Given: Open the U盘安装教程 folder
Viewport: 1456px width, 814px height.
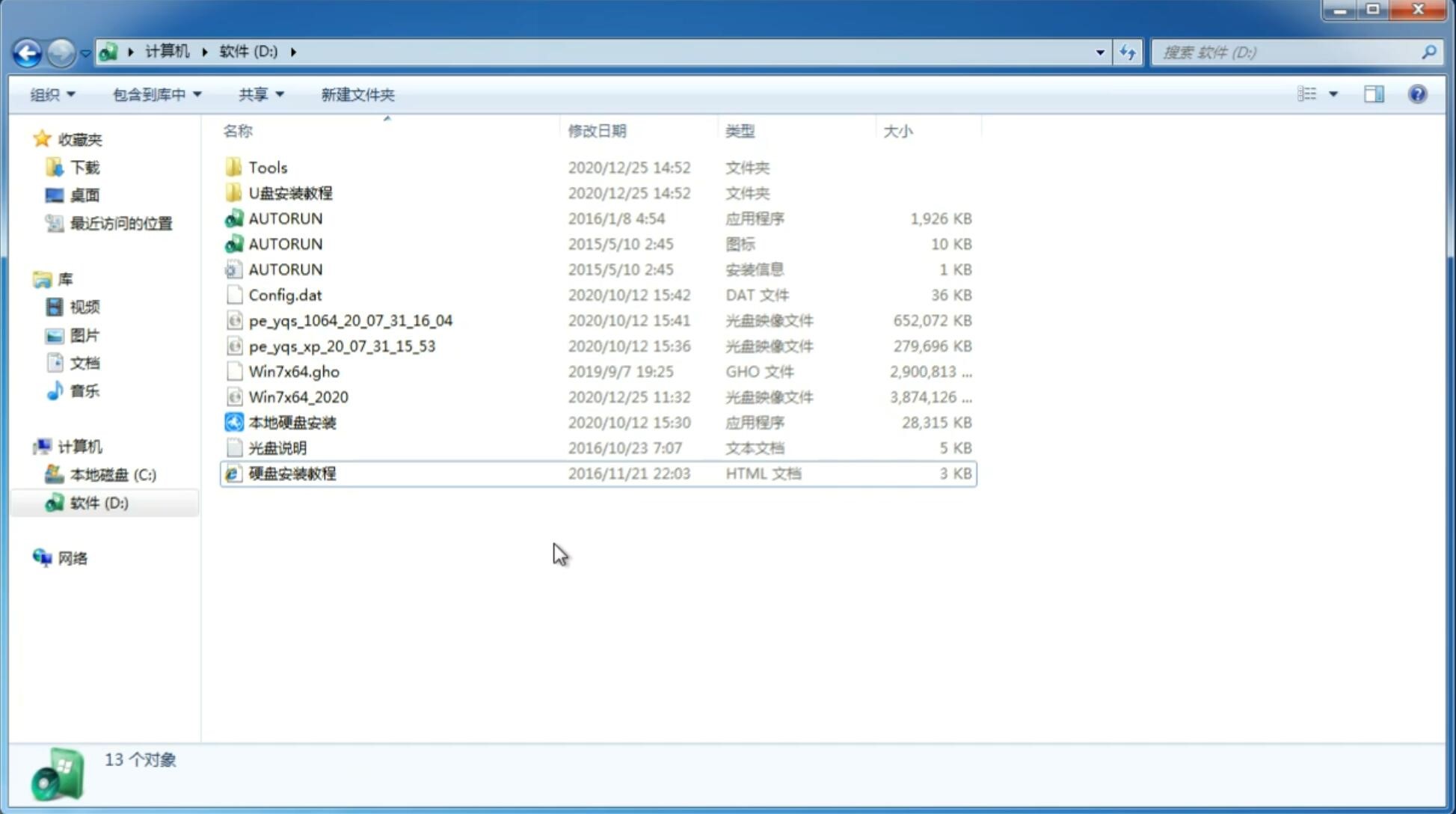Looking at the screenshot, I should click(x=290, y=192).
